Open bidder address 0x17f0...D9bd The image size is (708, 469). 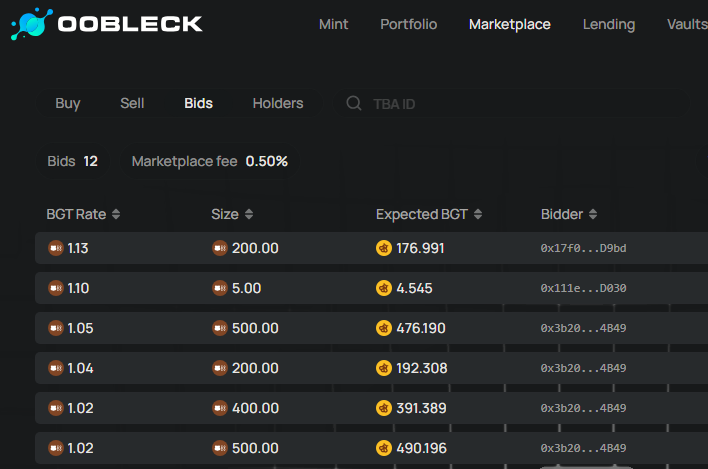pos(583,248)
